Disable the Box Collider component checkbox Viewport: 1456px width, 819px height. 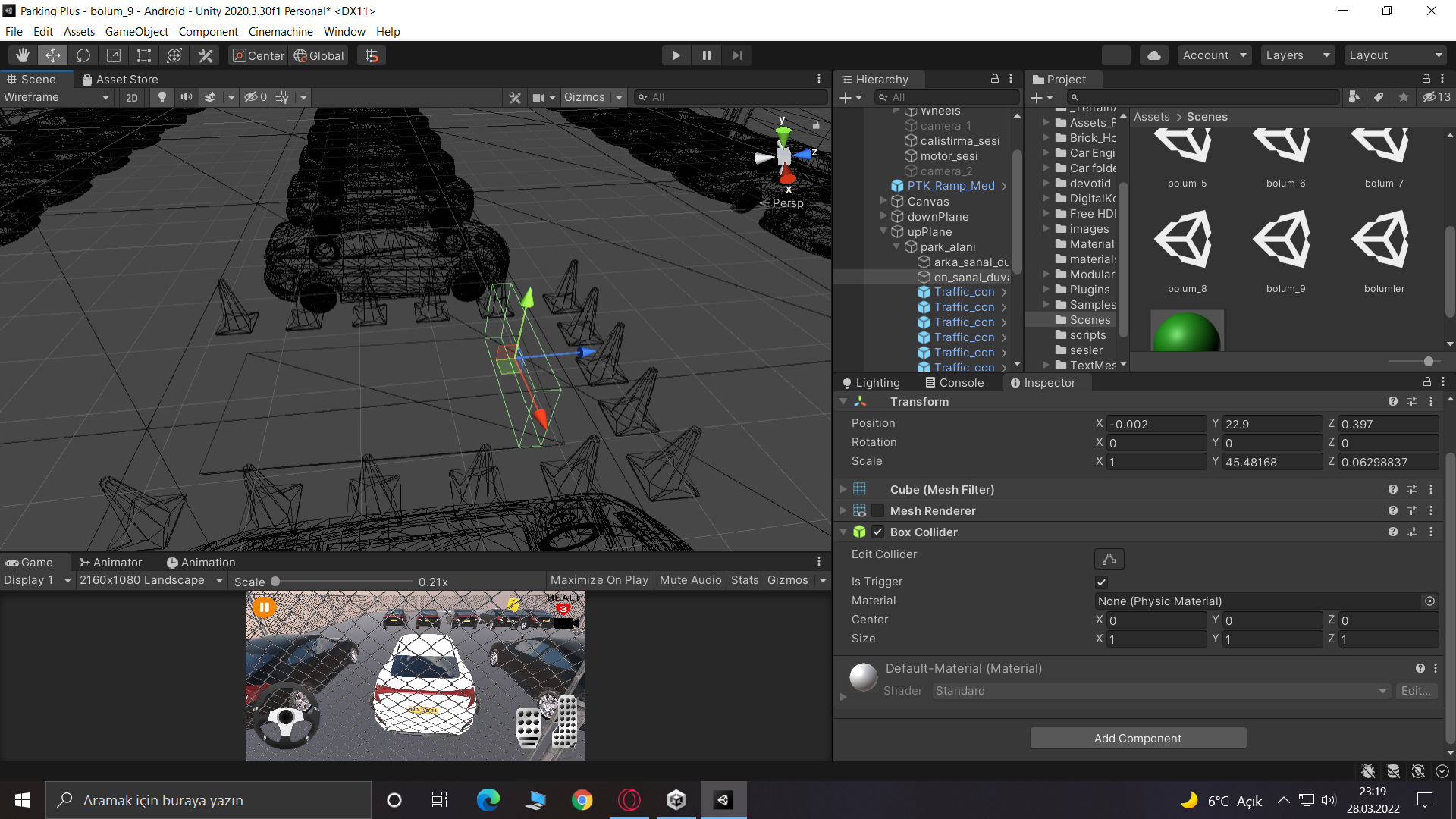[x=877, y=532]
